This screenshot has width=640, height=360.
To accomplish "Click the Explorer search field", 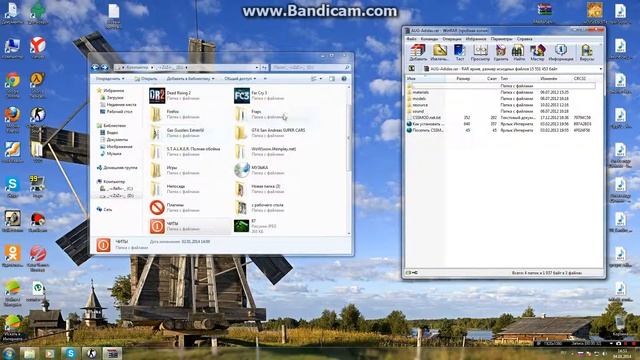I will (310, 67).
